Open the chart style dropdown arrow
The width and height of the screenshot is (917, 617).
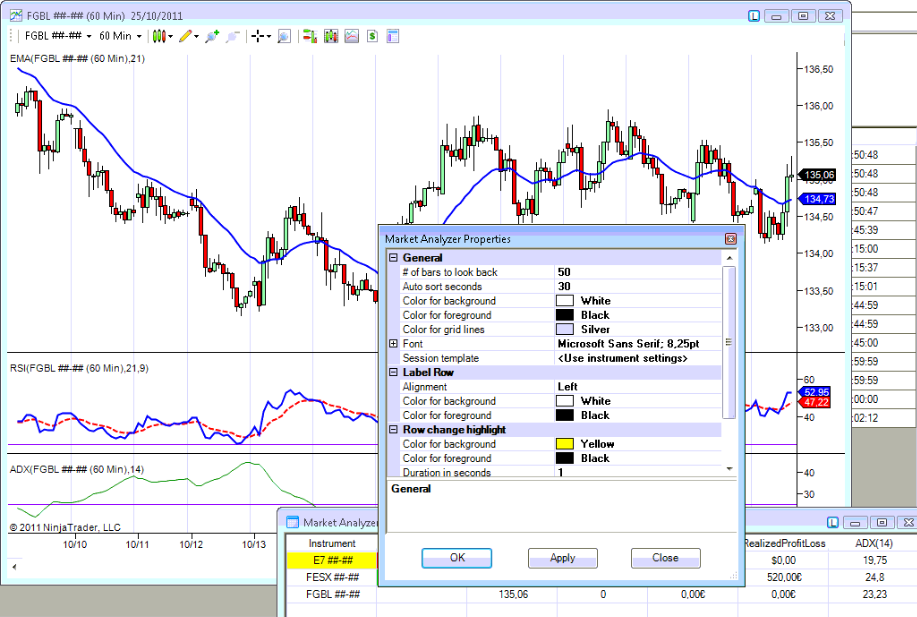coord(170,37)
